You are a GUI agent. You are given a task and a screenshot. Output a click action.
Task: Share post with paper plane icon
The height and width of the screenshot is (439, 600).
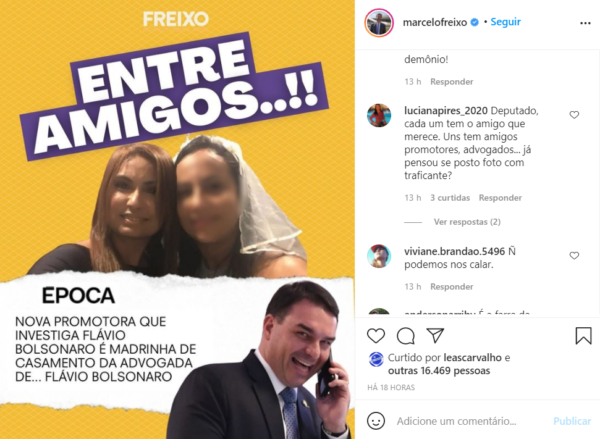[x=435, y=335]
